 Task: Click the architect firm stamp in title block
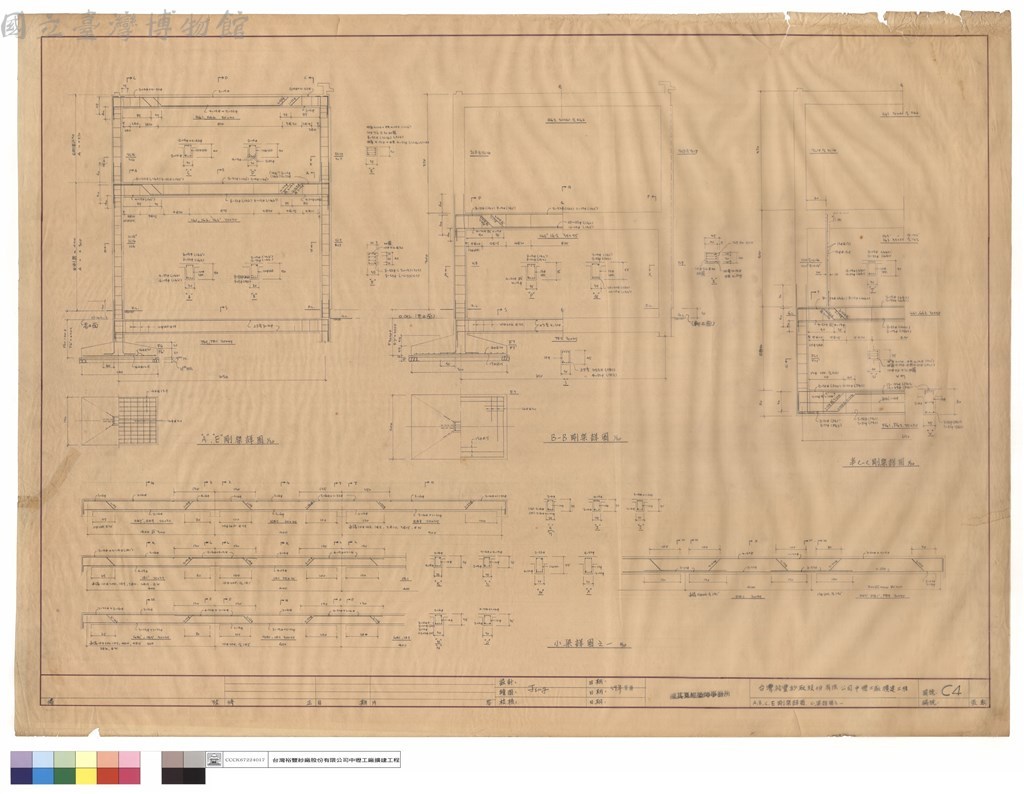(698, 695)
